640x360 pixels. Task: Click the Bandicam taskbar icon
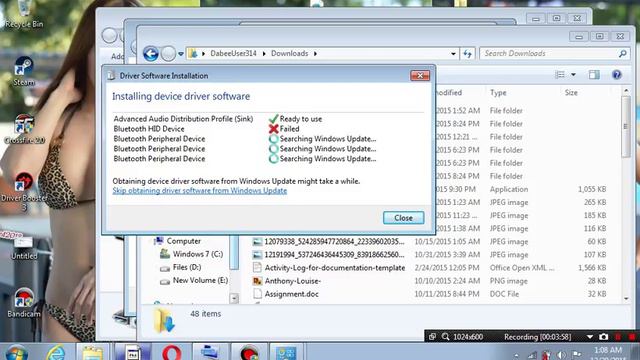click(249, 352)
